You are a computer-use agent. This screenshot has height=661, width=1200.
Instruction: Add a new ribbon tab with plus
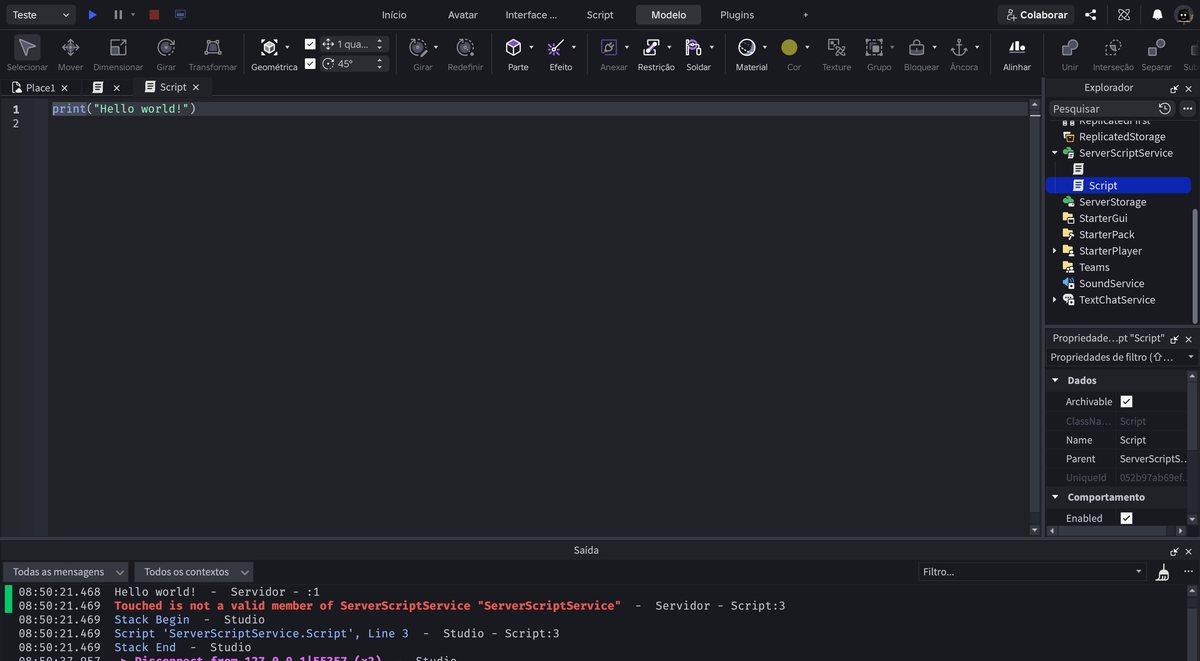[x=806, y=15]
